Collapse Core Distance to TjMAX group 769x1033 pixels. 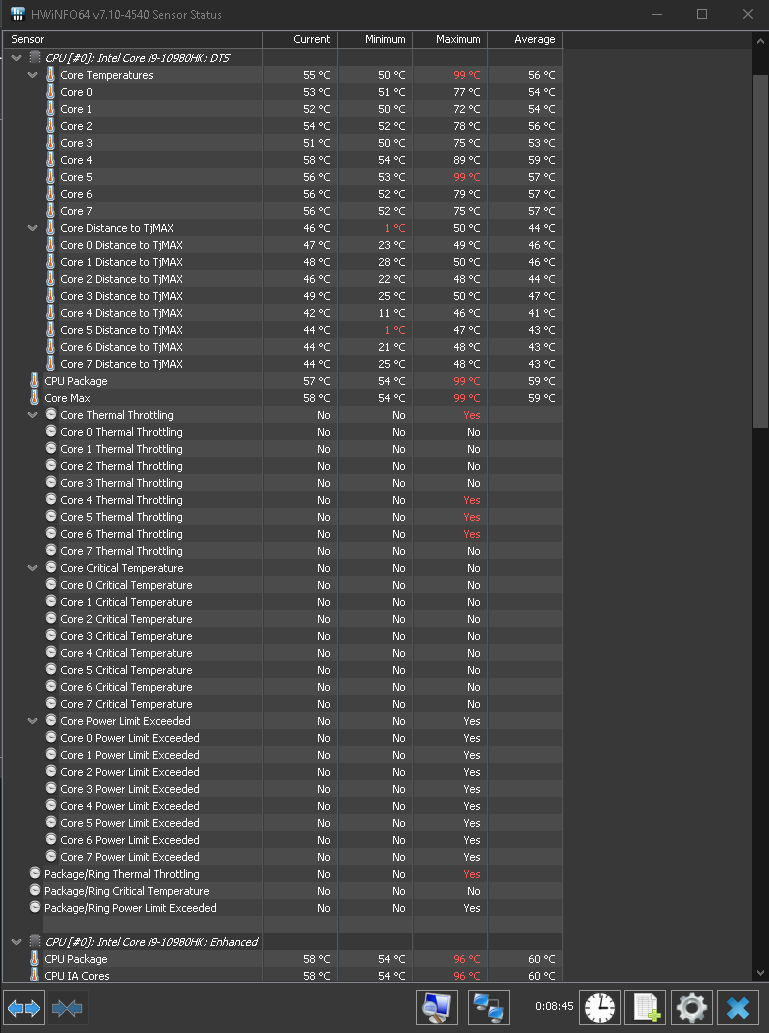[x=32, y=228]
